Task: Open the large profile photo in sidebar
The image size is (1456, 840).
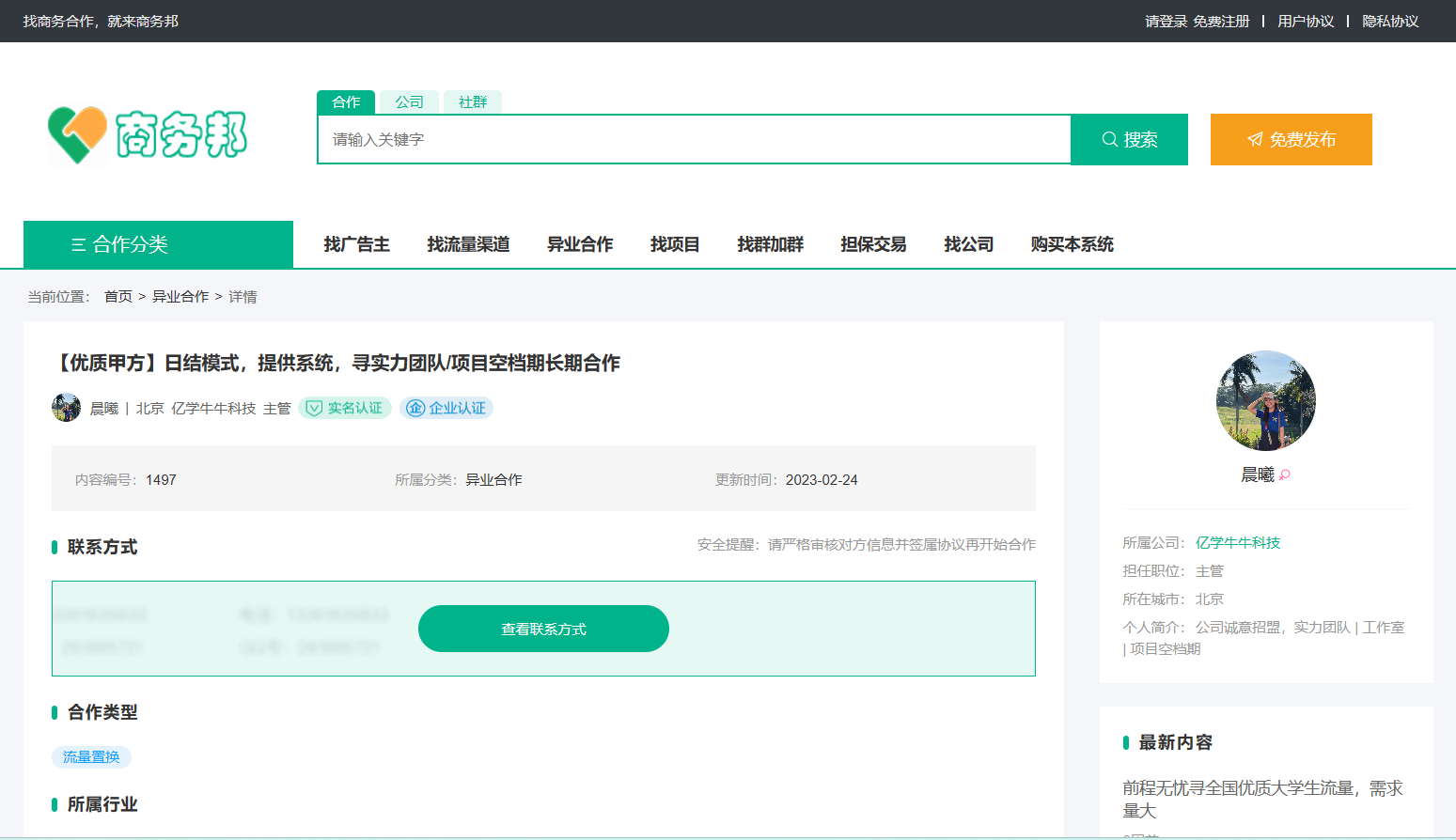Action: 1265,401
